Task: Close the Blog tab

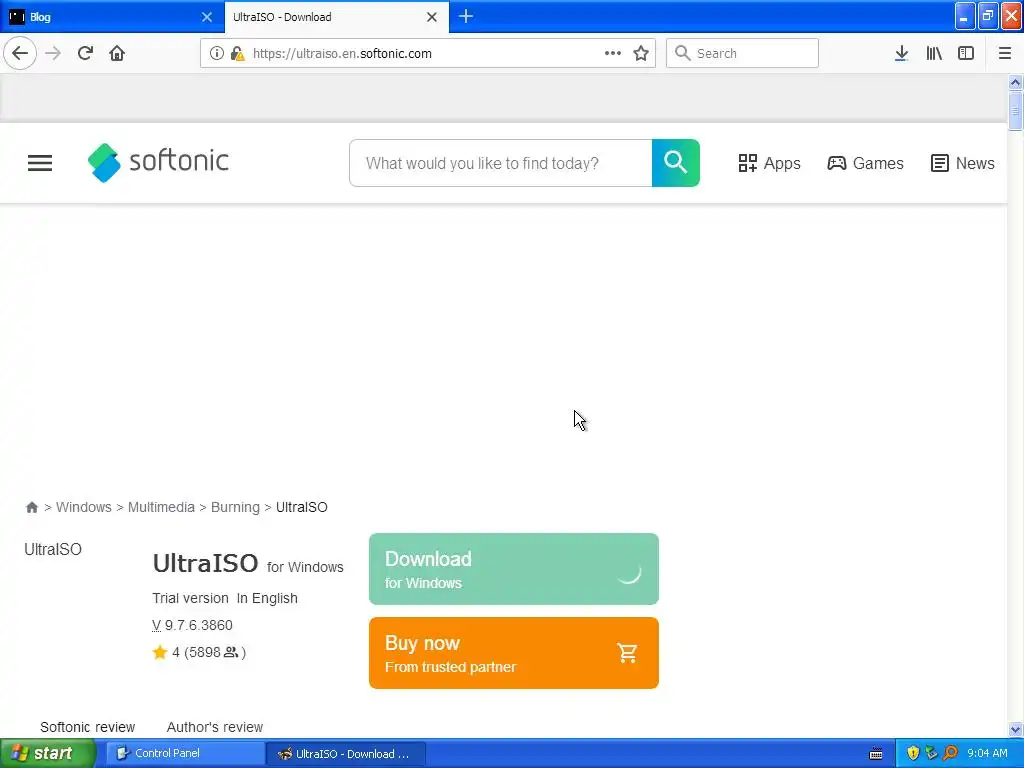Action: click(206, 17)
